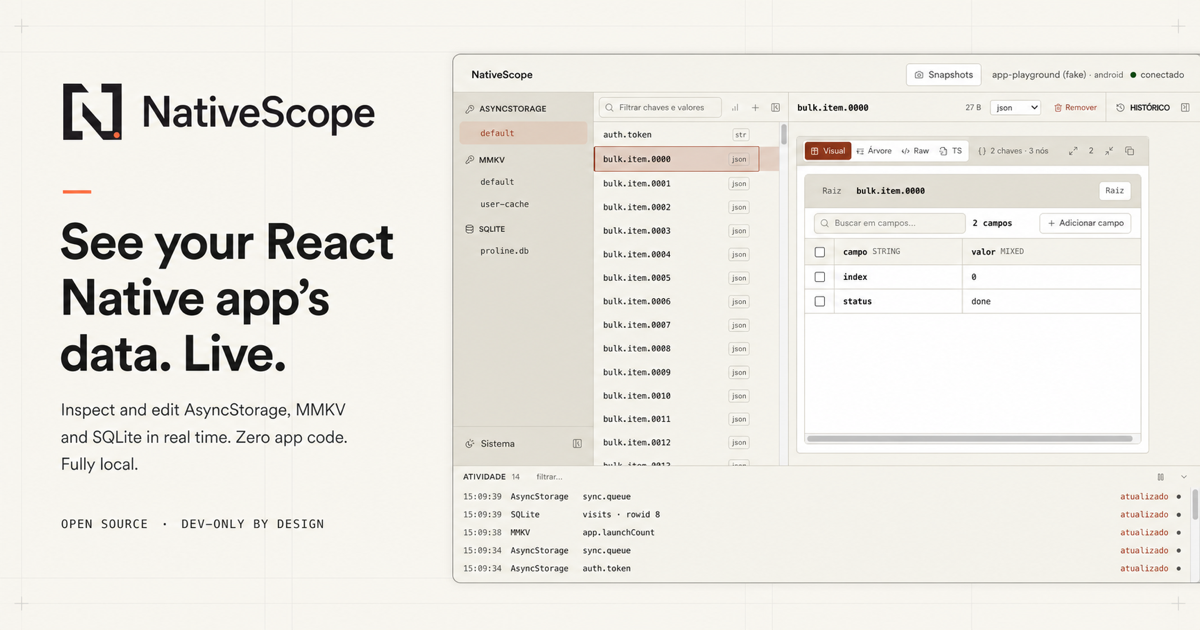Click the trash Remover button
This screenshot has height=630, width=1200.
(x=1076, y=108)
